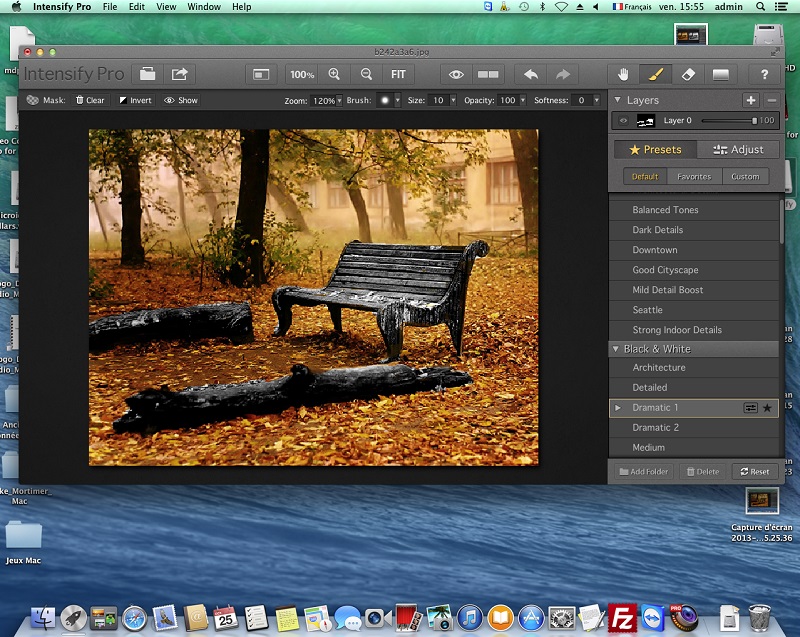Toggle Layer 0 visibility eye
Image resolution: width=800 pixels, height=637 pixels.
623,121
